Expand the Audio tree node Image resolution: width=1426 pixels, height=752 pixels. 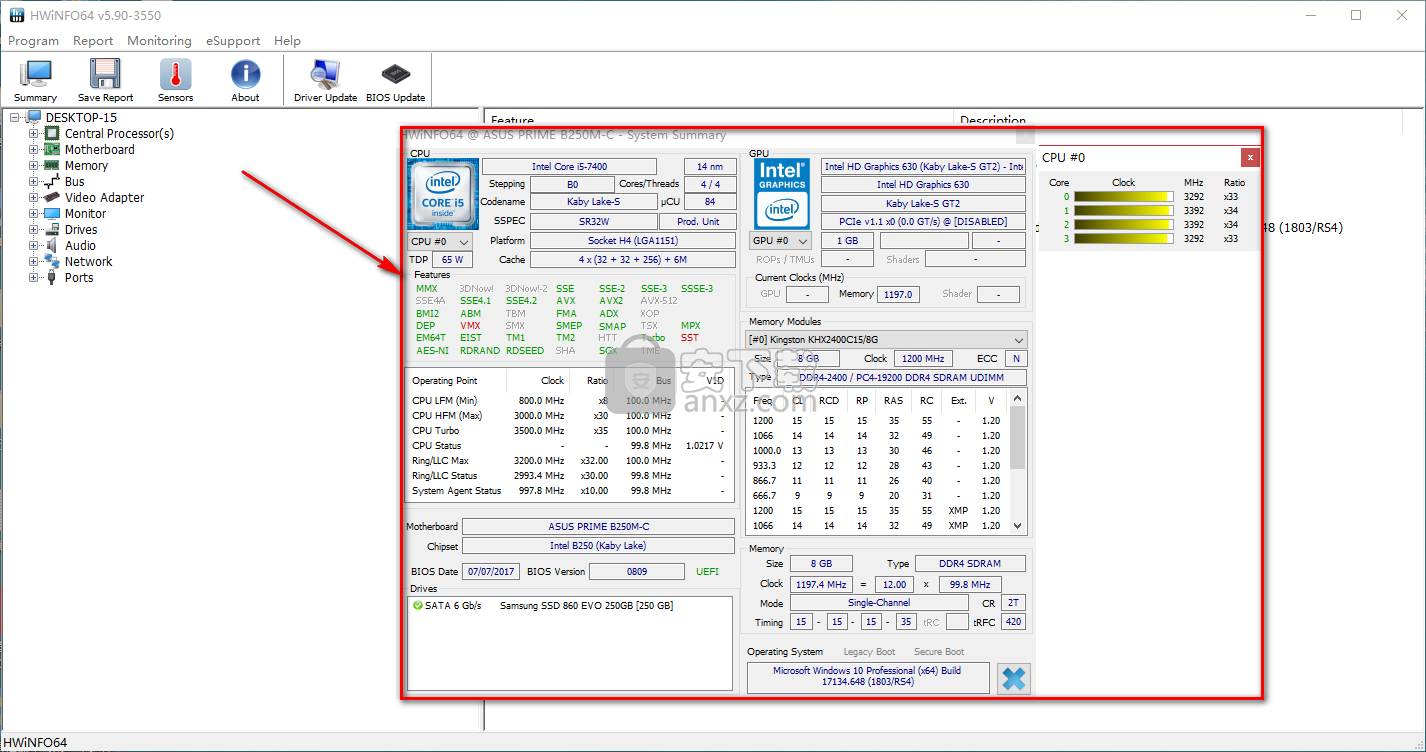tap(34, 245)
